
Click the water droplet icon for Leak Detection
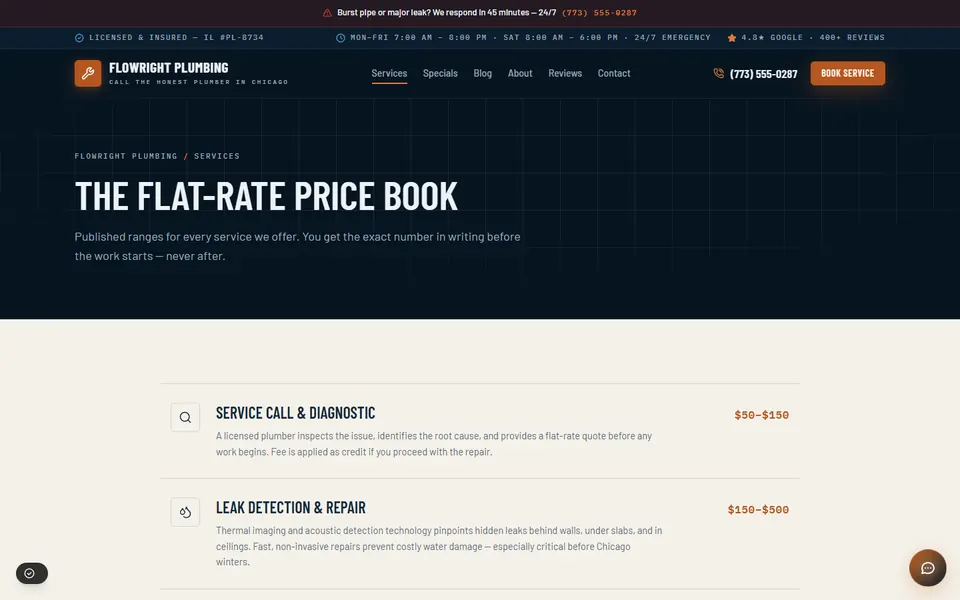click(x=185, y=512)
